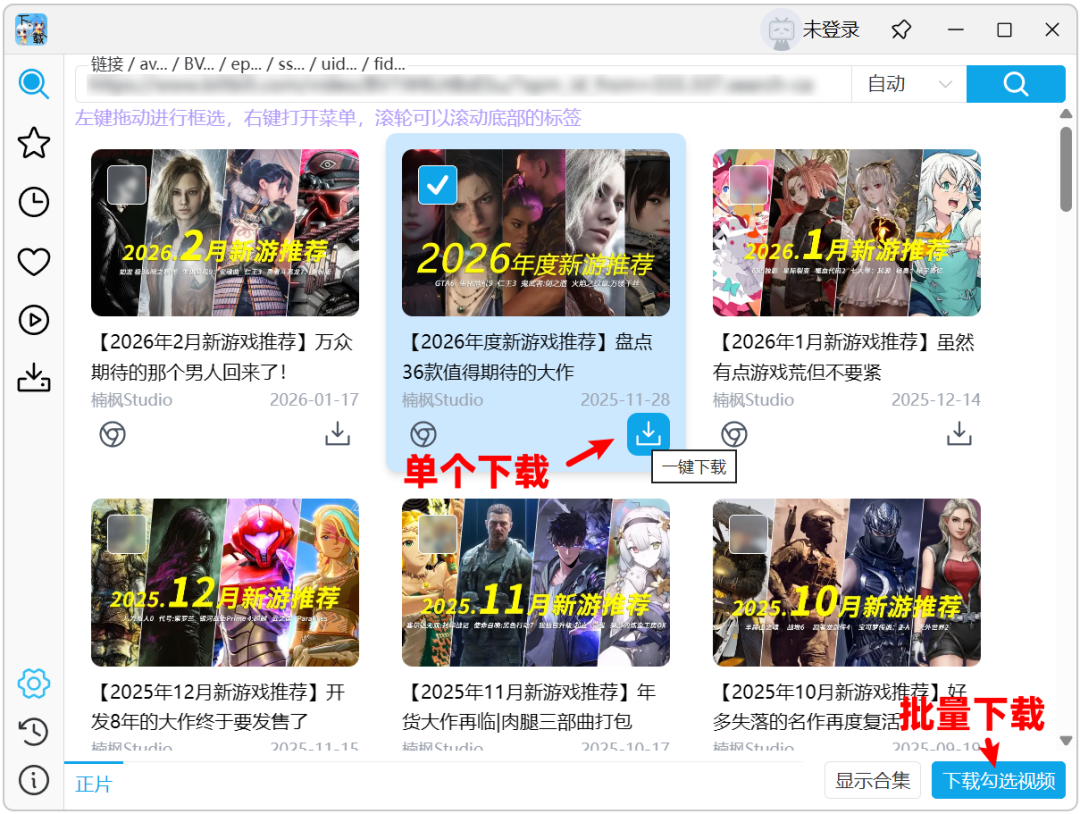Check the January 2026 video checkbox

coord(749,185)
